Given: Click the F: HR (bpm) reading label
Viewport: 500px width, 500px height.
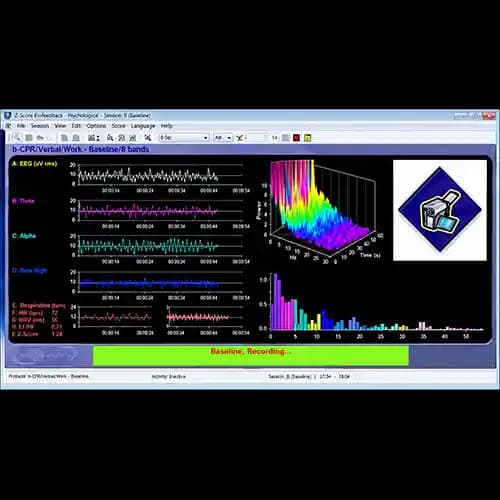Looking at the screenshot, I should pos(27,313).
